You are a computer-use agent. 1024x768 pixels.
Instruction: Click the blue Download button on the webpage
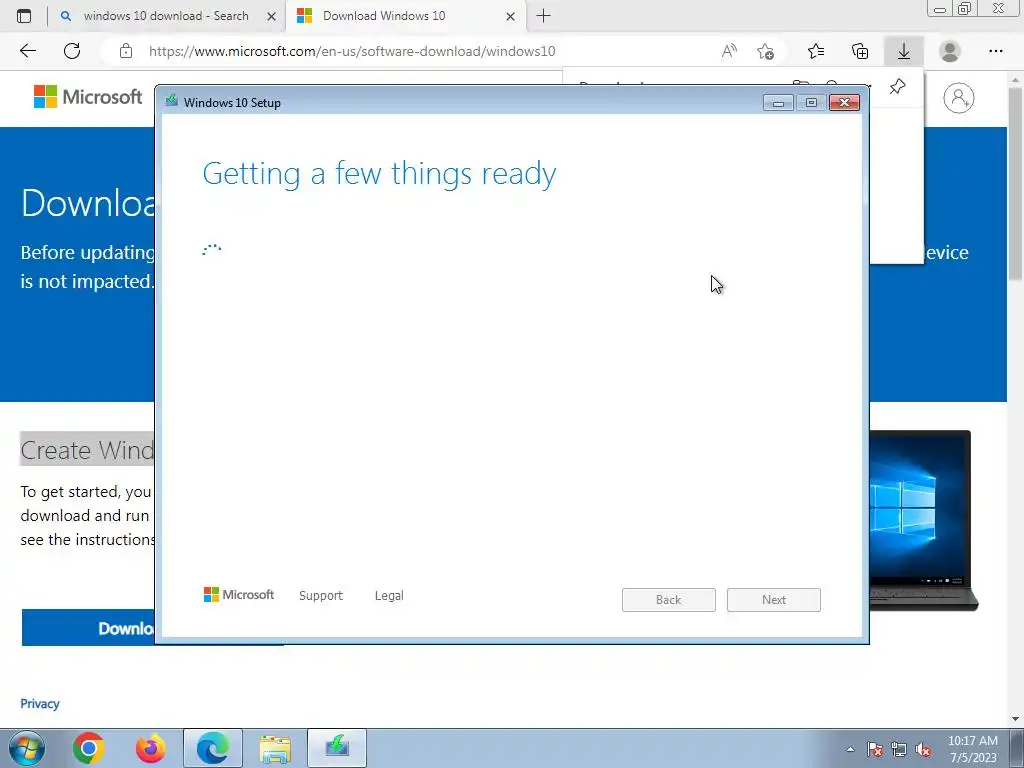[88, 628]
